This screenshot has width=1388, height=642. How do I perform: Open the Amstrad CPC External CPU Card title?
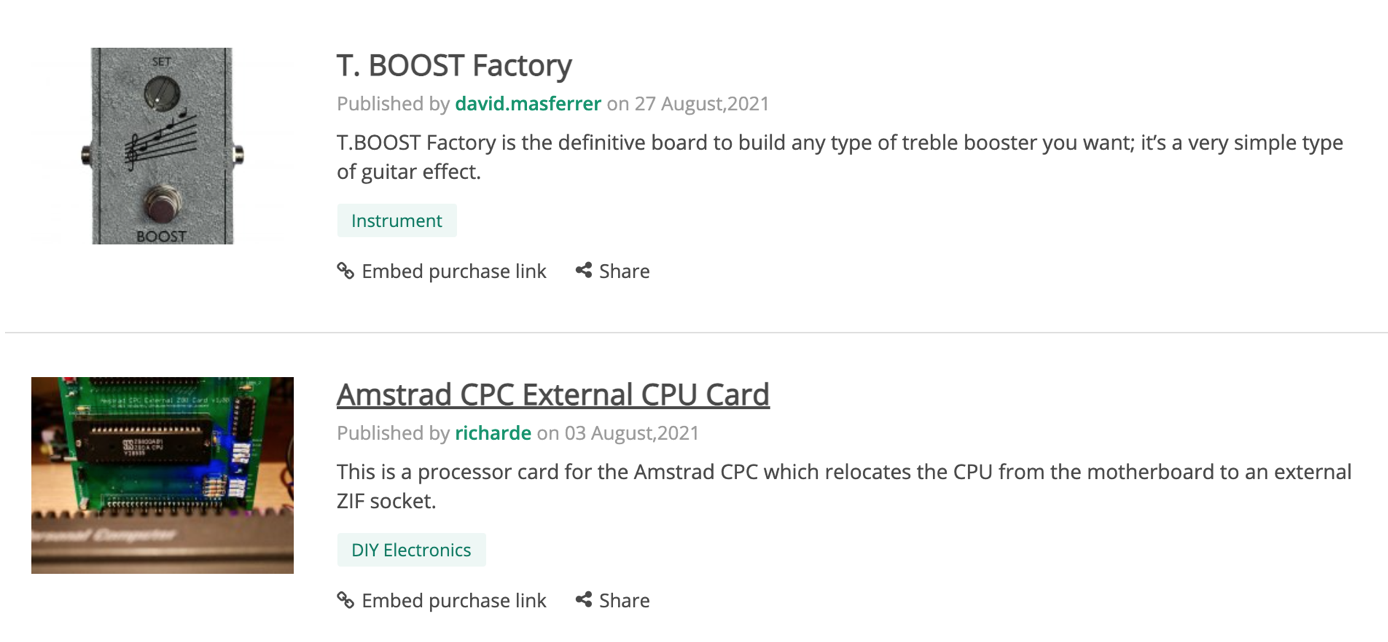(552, 394)
